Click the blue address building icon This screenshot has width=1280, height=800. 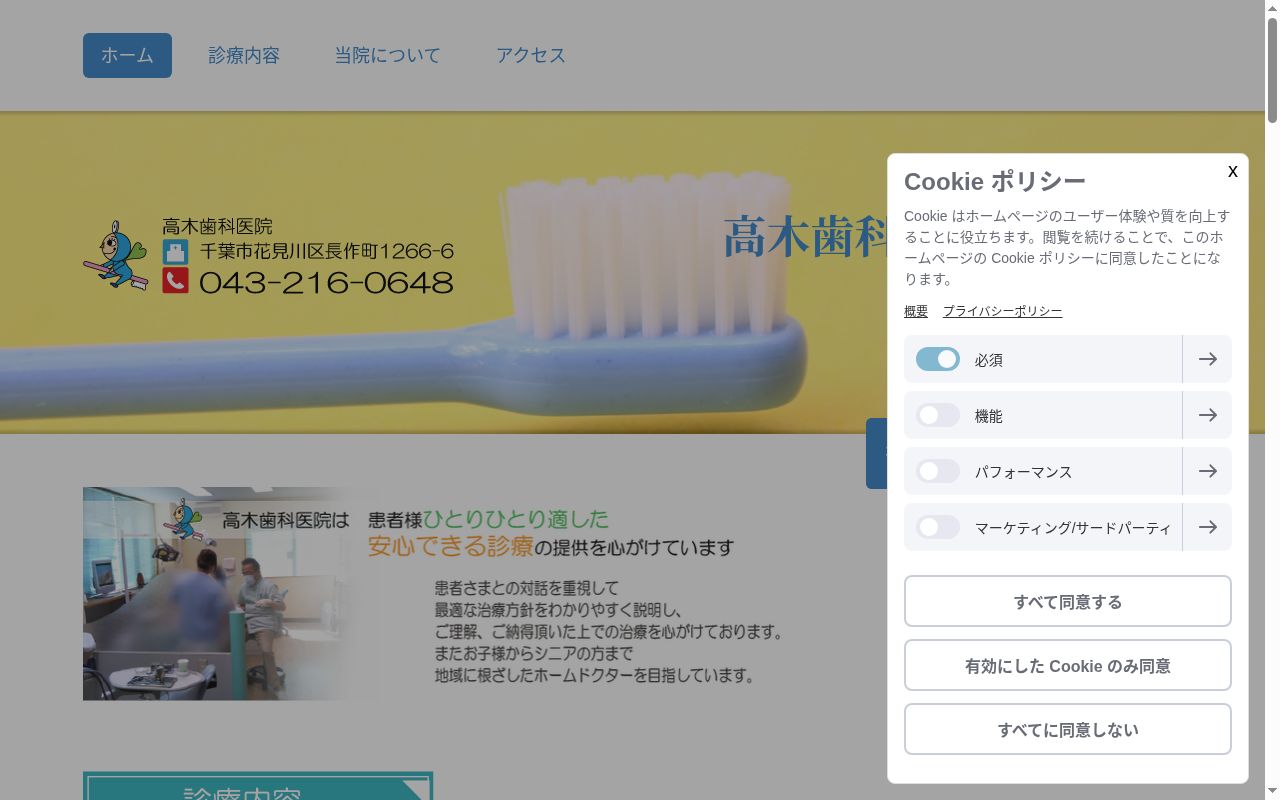point(175,251)
